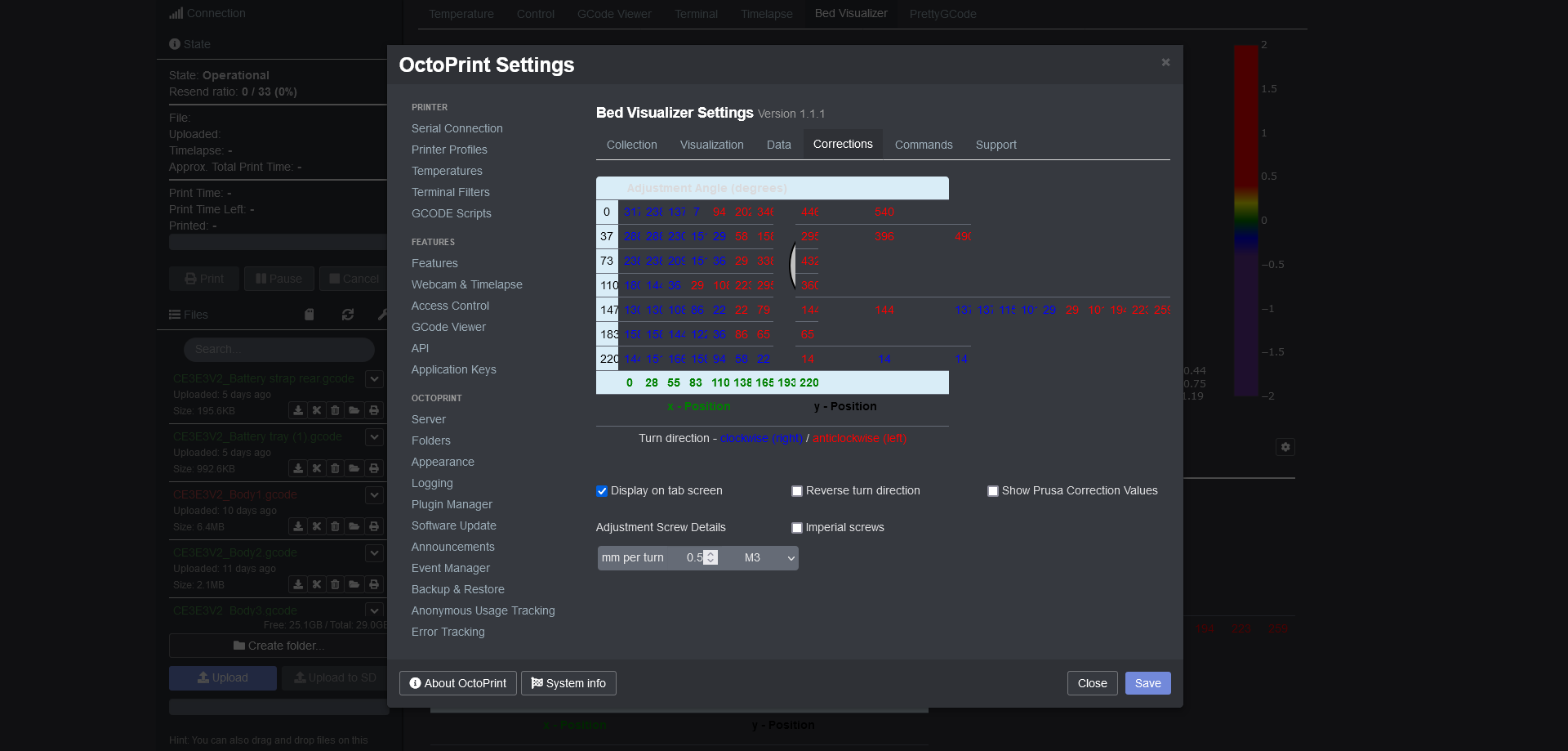Image resolution: width=1568 pixels, height=751 pixels.
Task: Open About OctoPrint
Action: pyautogui.click(x=457, y=683)
